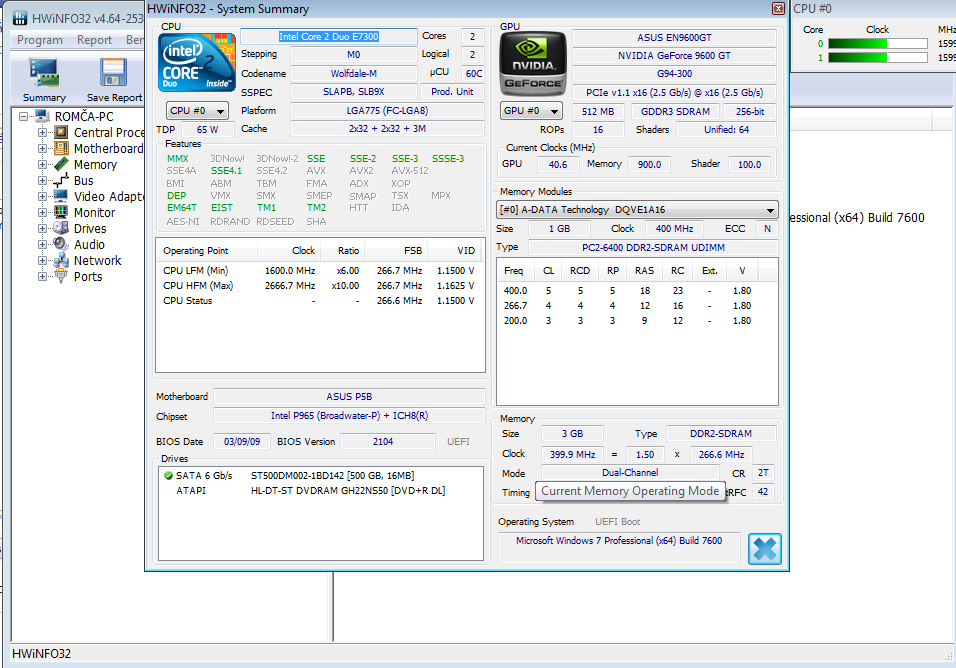Click the Audio speaker tree icon
This screenshot has height=668, width=956.
coord(61,244)
